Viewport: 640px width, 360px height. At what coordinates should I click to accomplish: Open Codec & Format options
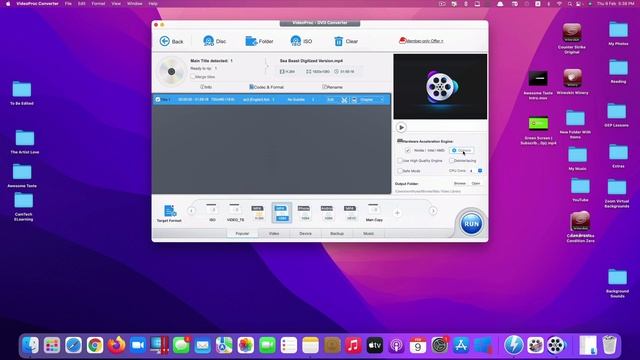point(267,87)
